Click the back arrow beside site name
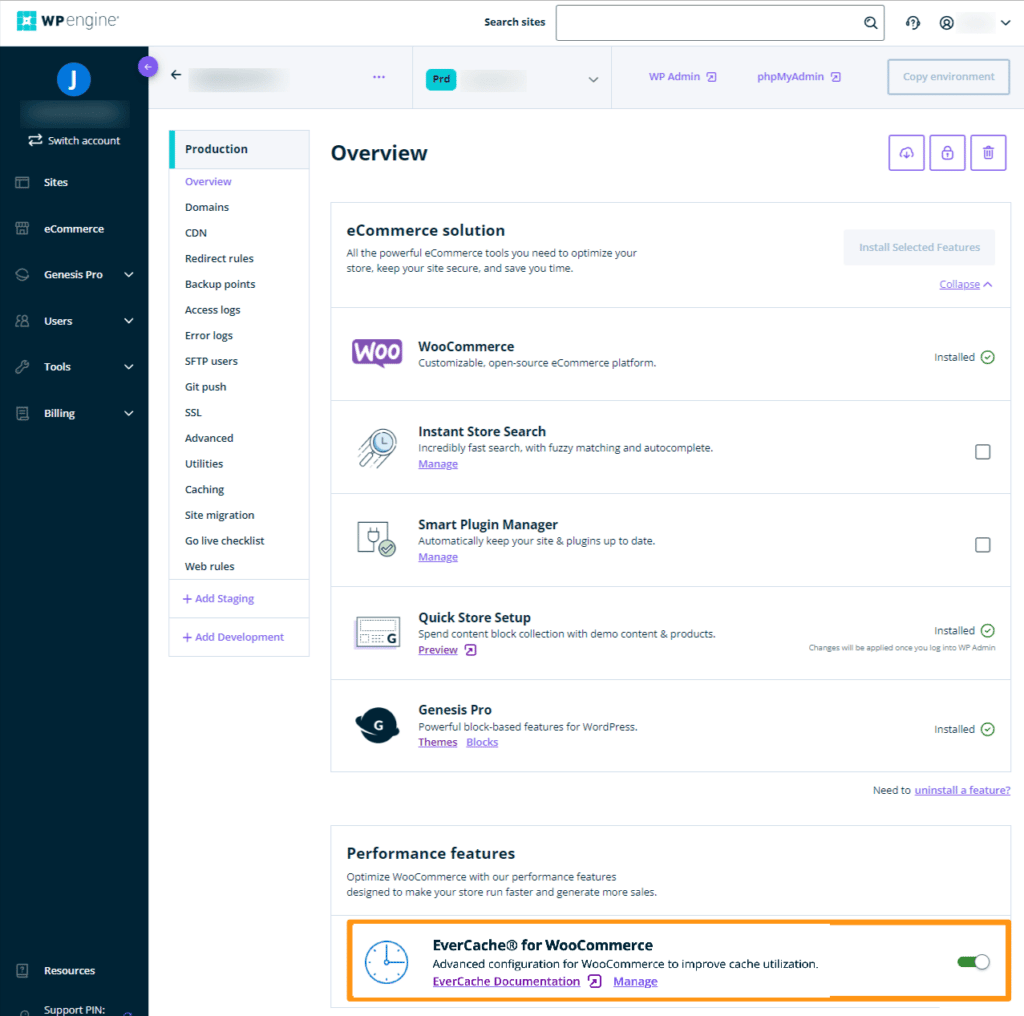Image resolution: width=1024 pixels, height=1016 pixels. [176, 75]
